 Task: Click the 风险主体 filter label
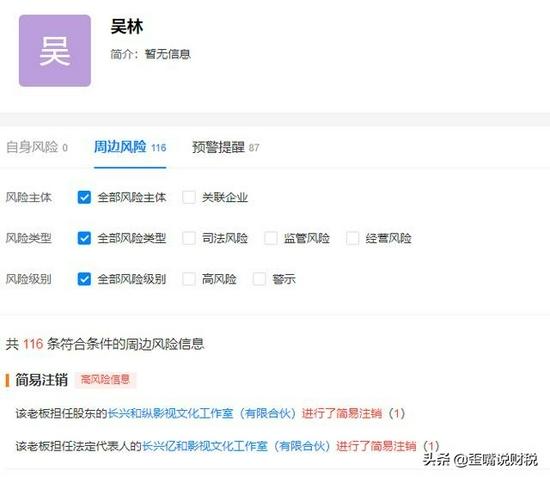point(29,197)
